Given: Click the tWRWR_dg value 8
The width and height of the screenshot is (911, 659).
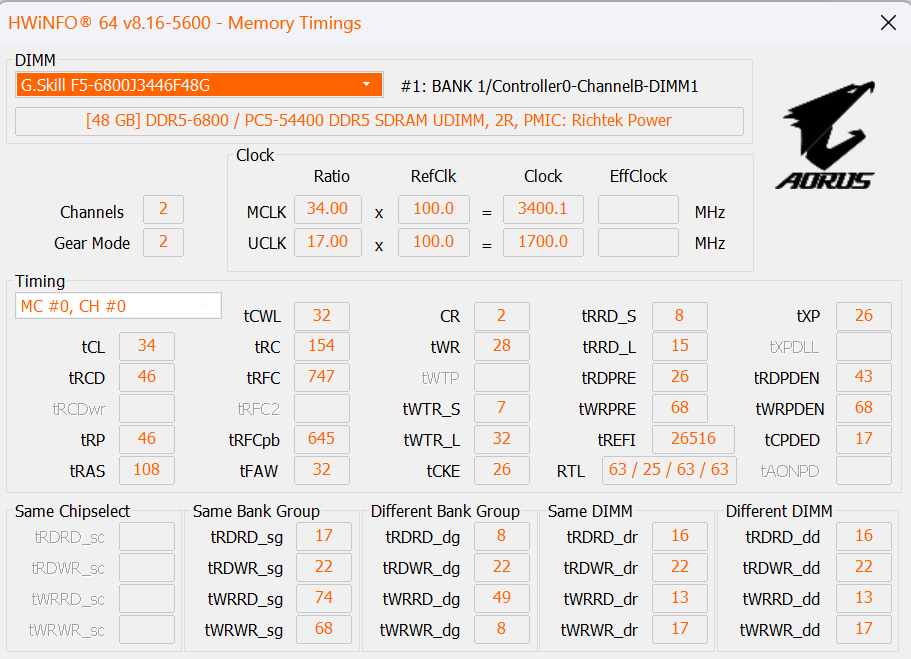Looking at the screenshot, I should point(502,629).
